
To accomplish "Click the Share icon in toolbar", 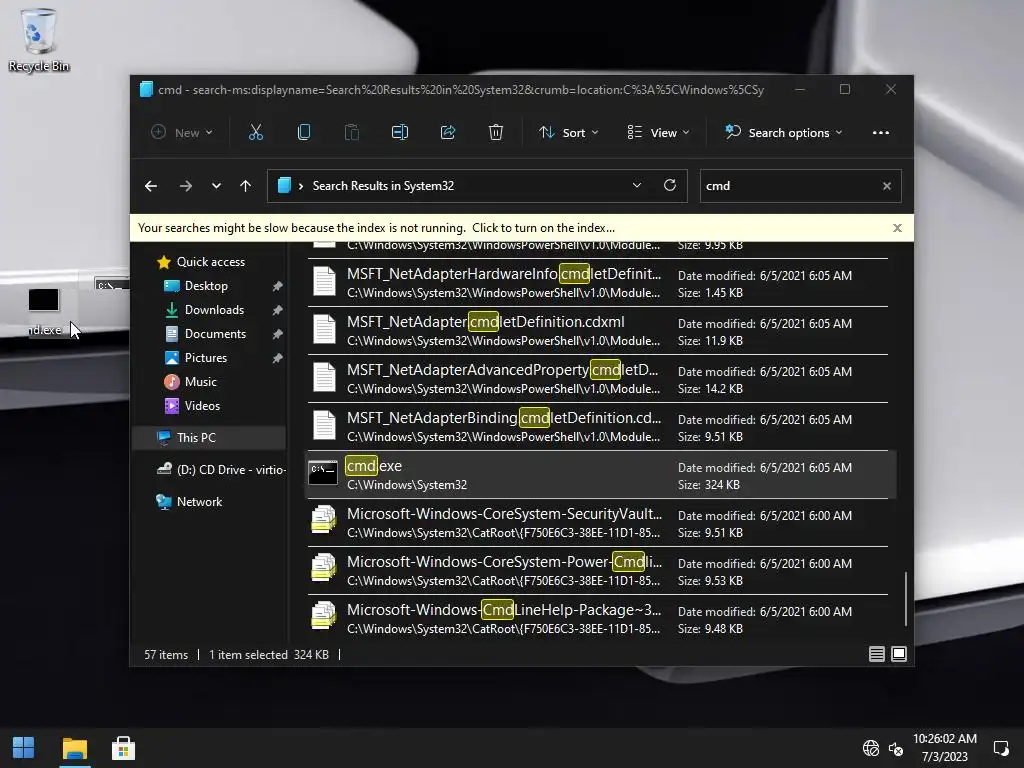I will (x=448, y=133).
